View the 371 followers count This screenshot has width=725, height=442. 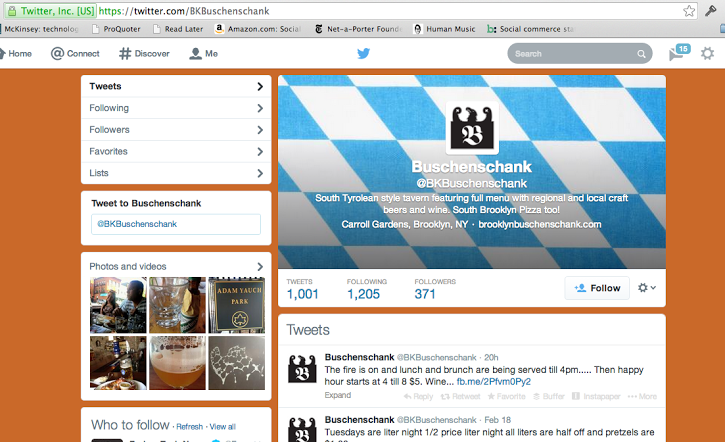(425, 294)
